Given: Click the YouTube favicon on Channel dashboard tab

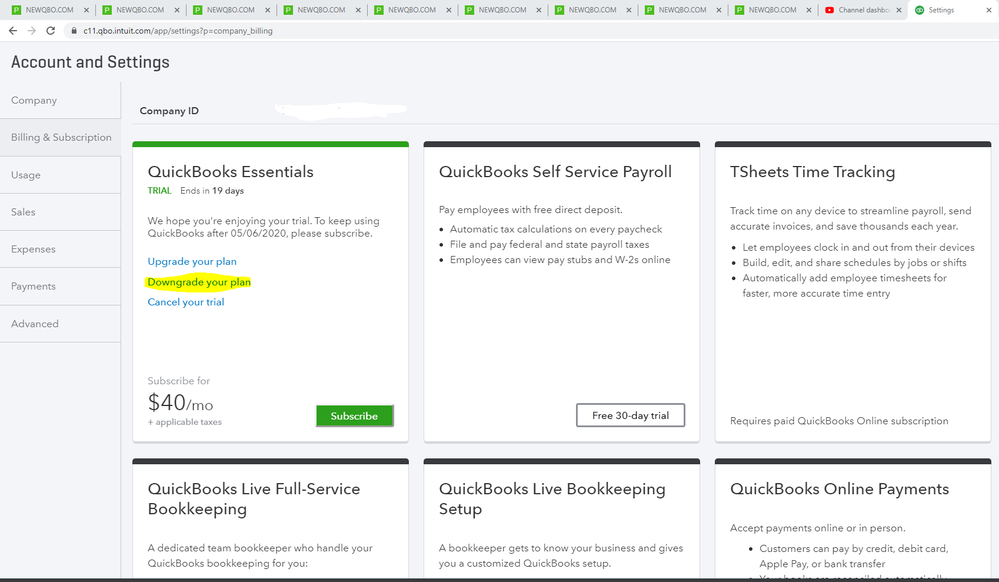Looking at the screenshot, I should pos(829,10).
